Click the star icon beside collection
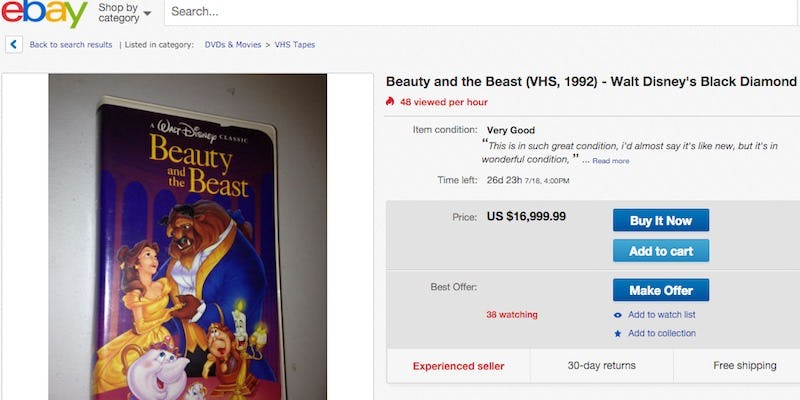The height and width of the screenshot is (400, 800). click(x=617, y=334)
